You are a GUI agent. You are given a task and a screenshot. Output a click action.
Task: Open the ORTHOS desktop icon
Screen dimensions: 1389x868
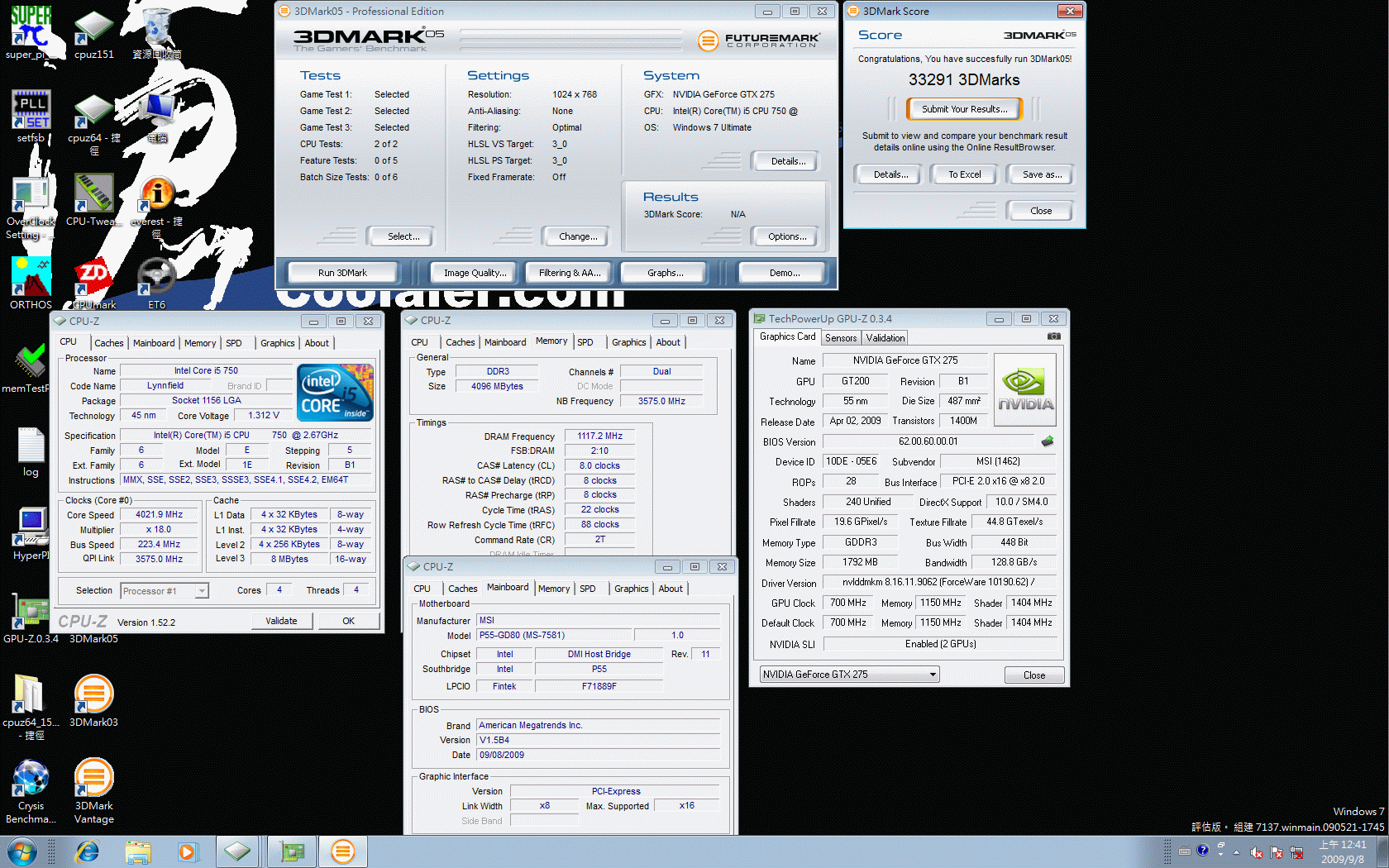[x=31, y=283]
